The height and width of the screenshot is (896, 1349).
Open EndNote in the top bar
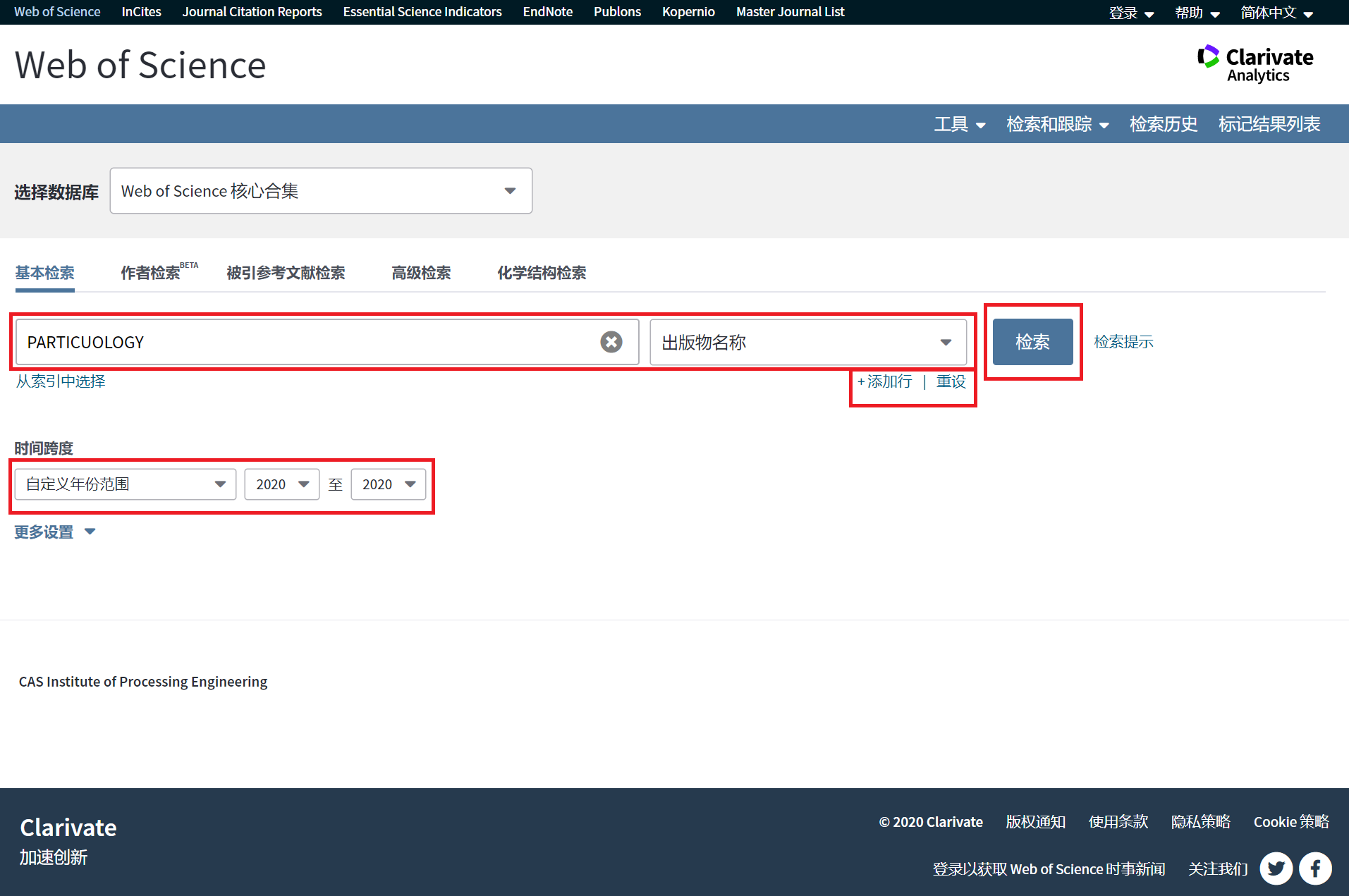tap(548, 12)
